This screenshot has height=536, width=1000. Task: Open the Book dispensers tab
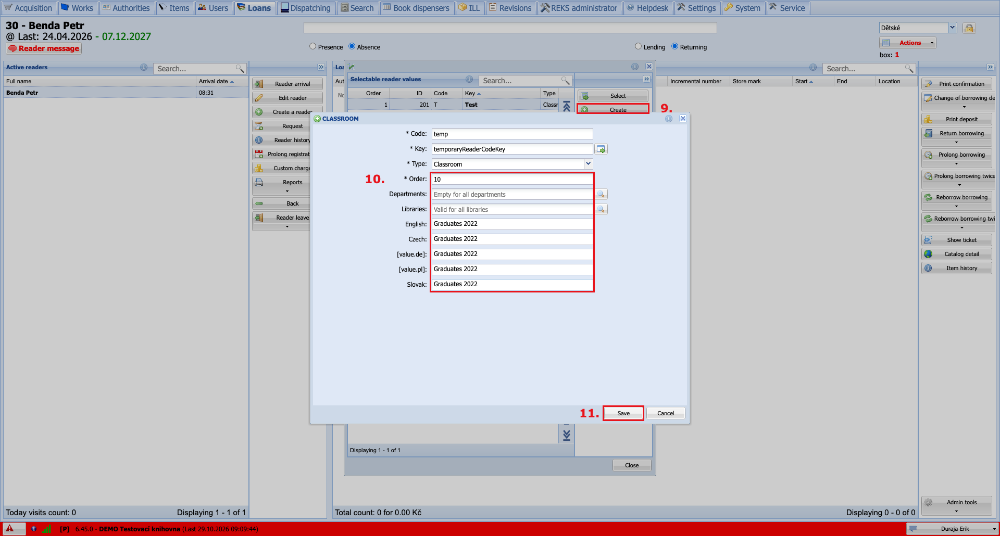click(416, 8)
